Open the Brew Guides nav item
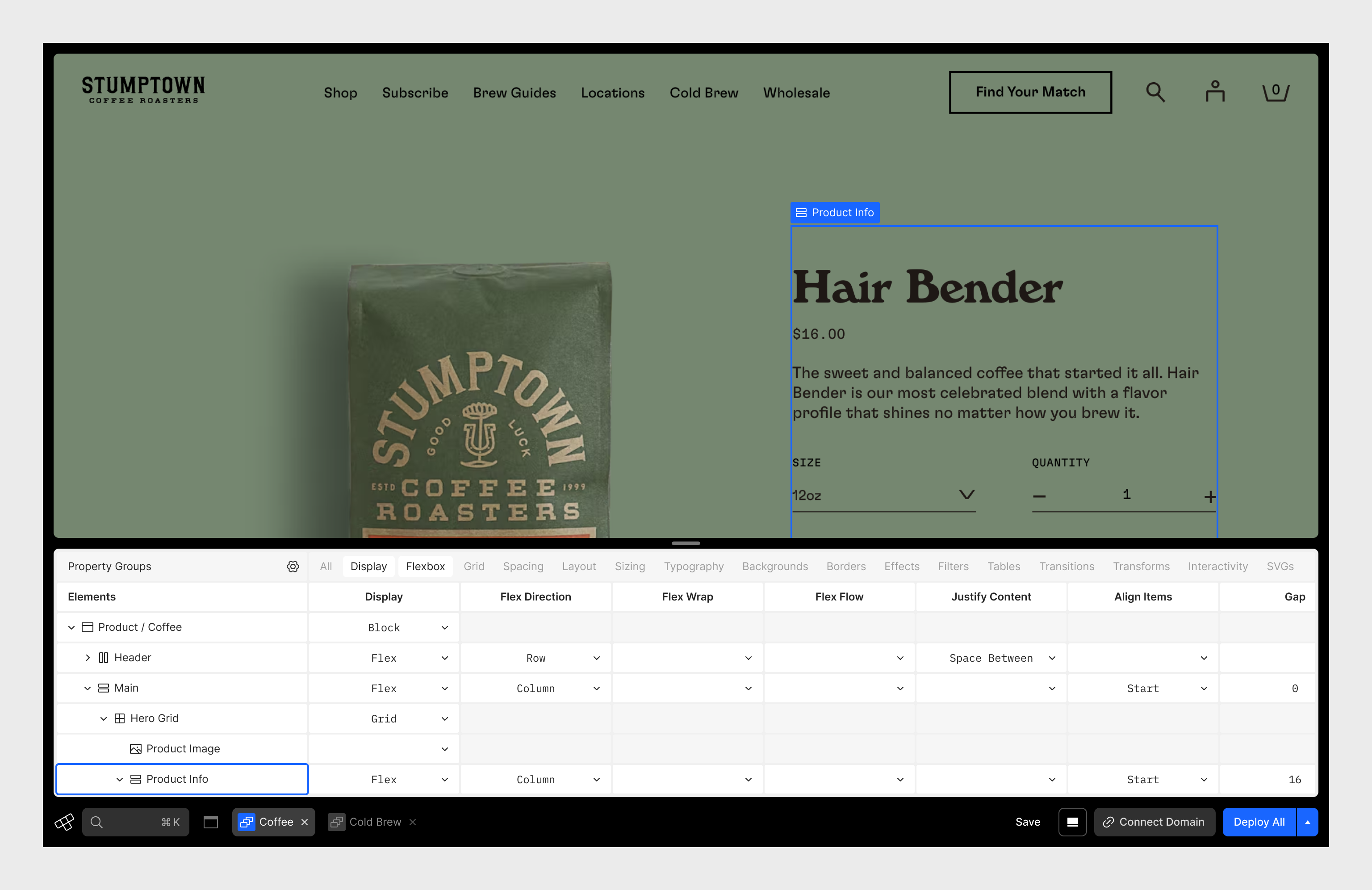Viewport: 1372px width, 890px height. coord(514,93)
